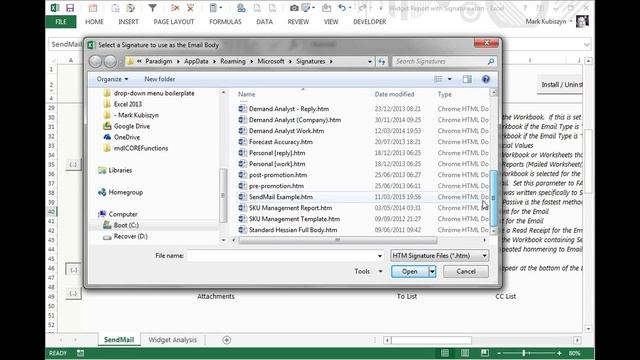The width and height of the screenshot is (640, 360).
Task: Click the Save icon in Excel toolbar
Action: (70, 8)
